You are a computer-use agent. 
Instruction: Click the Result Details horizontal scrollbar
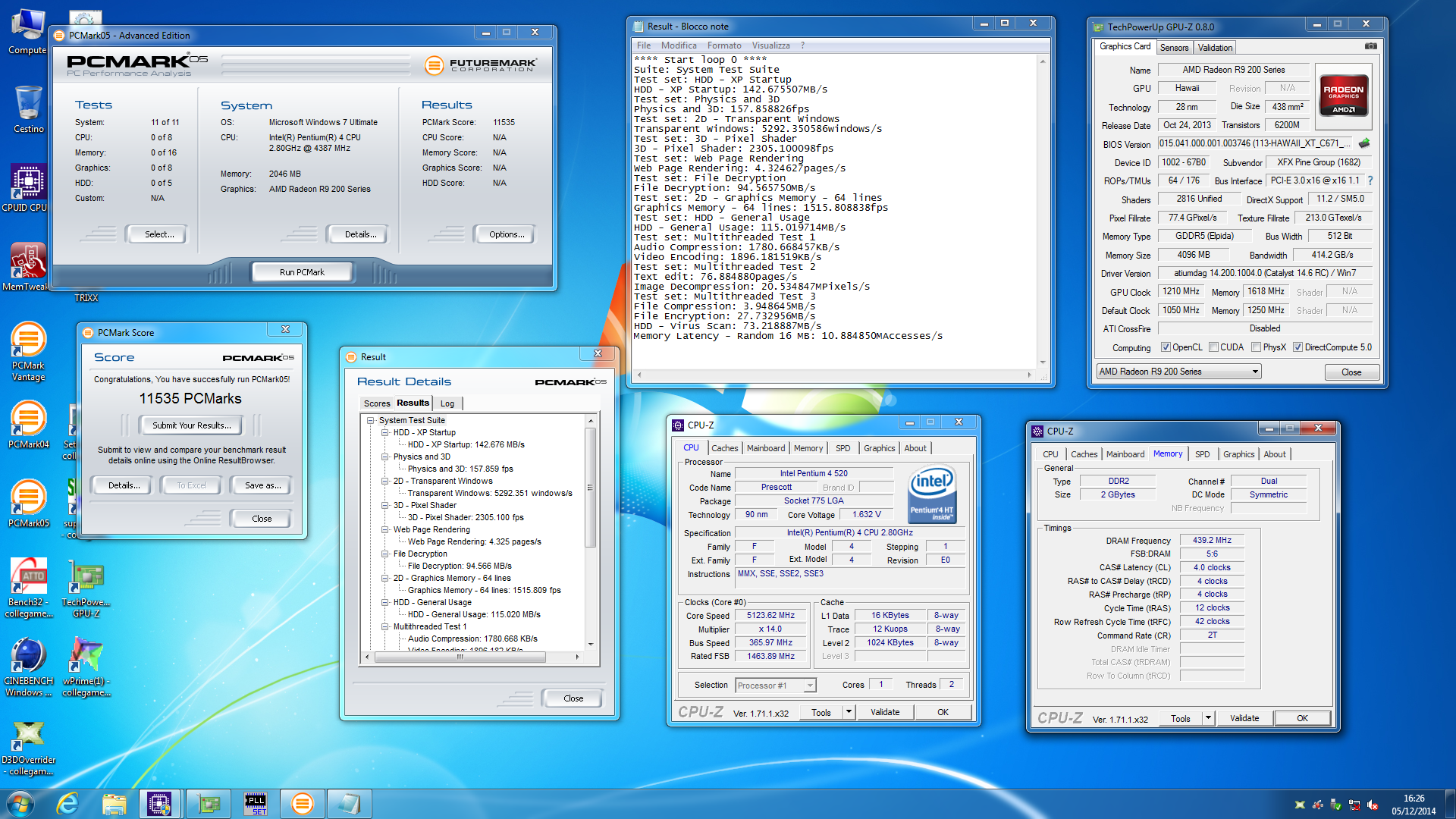pos(472,657)
